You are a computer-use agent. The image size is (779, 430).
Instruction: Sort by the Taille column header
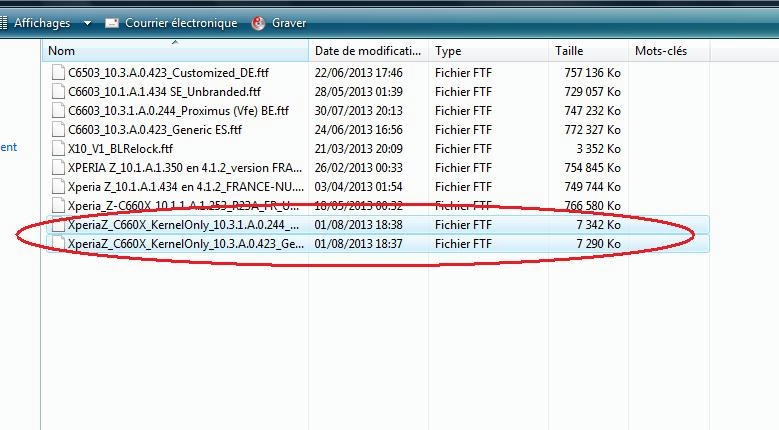click(x=589, y=51)
